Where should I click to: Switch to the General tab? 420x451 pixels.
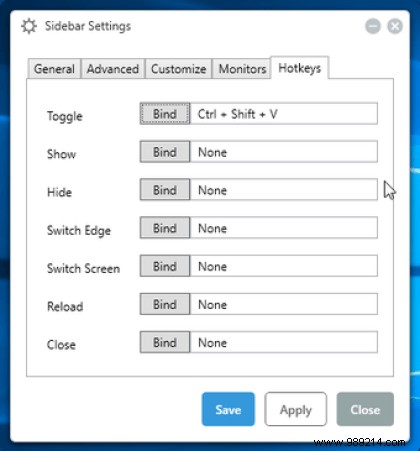(54, 69)
